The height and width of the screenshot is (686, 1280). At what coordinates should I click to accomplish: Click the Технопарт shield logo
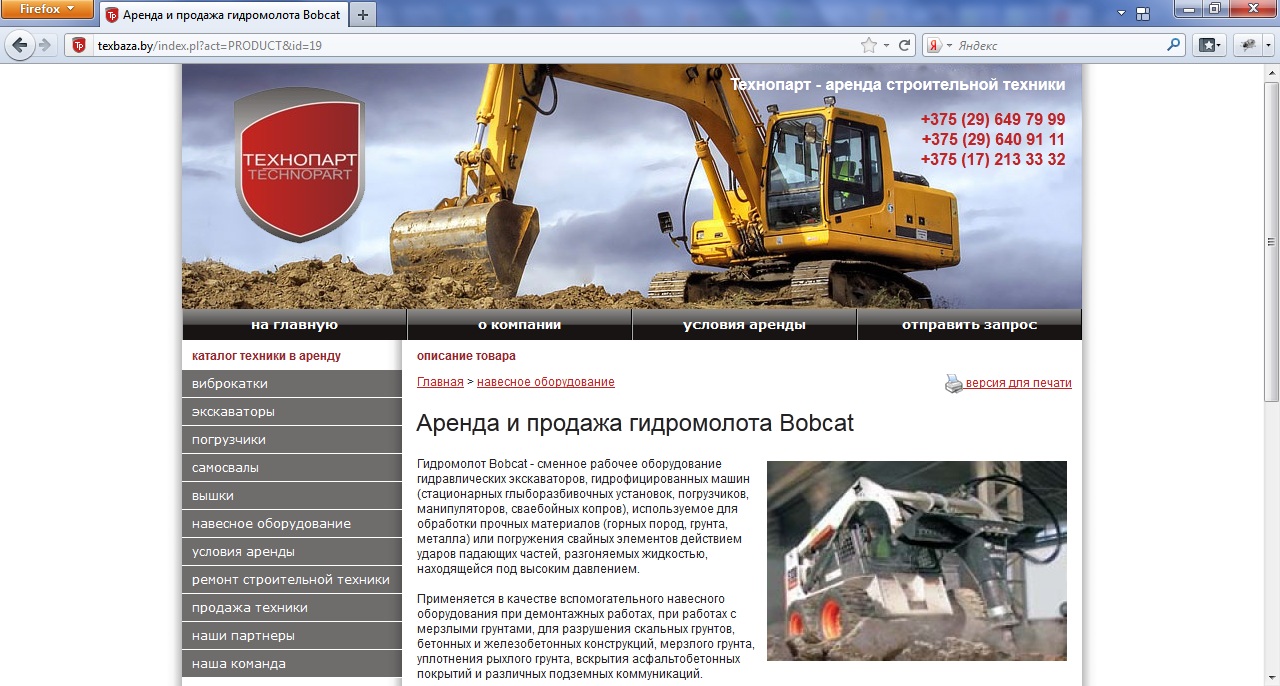point(299,164)
